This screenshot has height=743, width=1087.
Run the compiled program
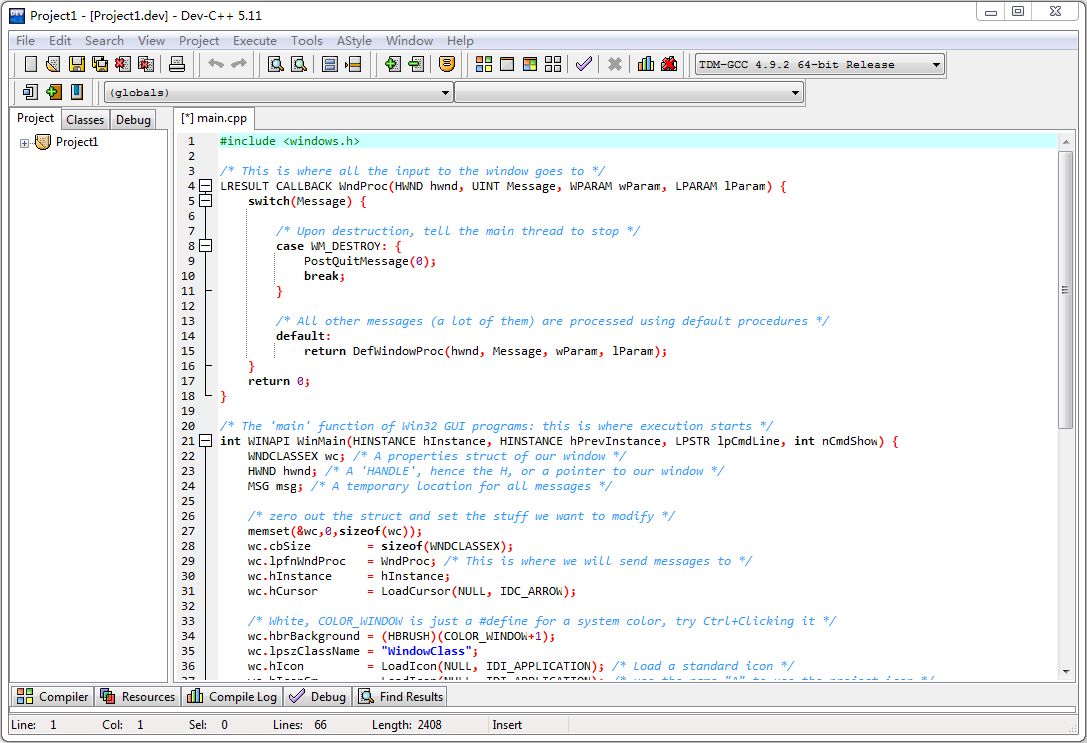tap(506, 63)
